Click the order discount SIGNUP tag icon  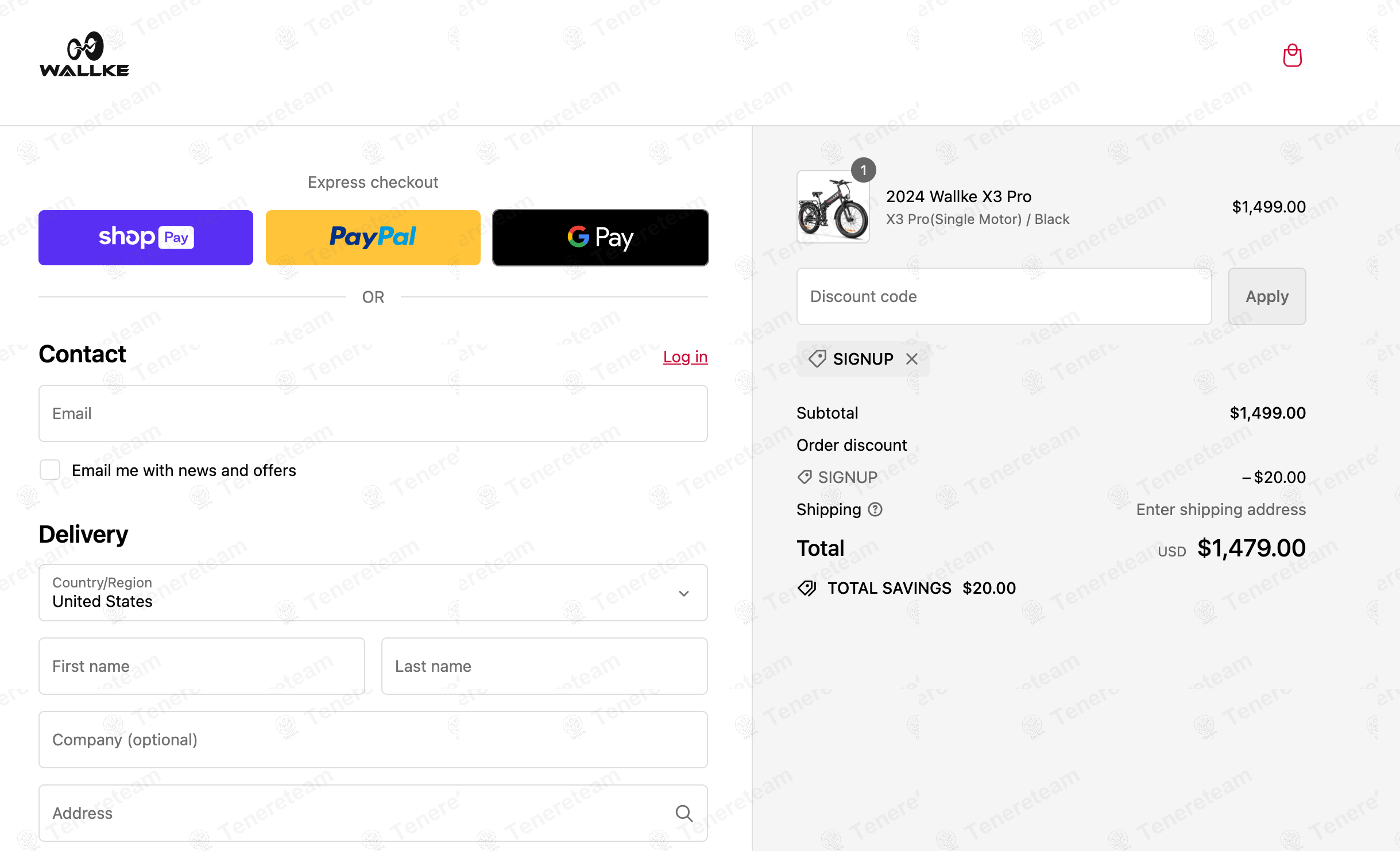point(805,477)
